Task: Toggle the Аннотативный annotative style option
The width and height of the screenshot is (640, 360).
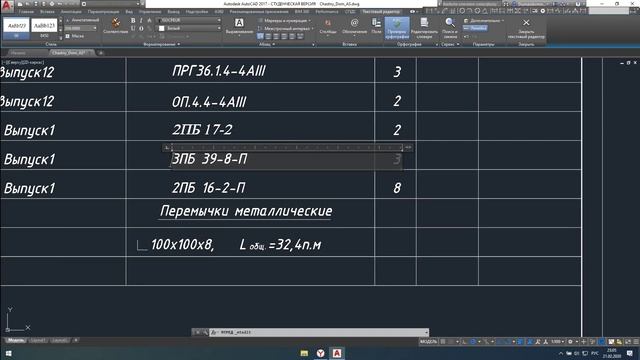Action: [x=82, y=20]
